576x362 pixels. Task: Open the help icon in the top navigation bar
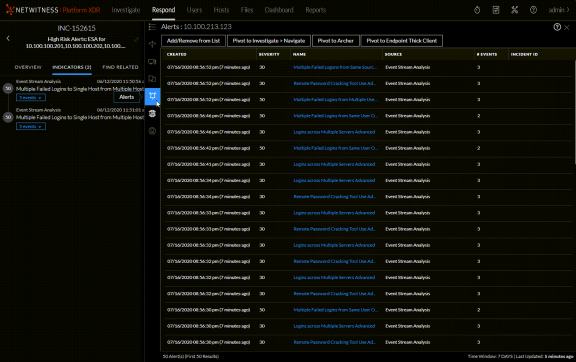click(533, 10)
